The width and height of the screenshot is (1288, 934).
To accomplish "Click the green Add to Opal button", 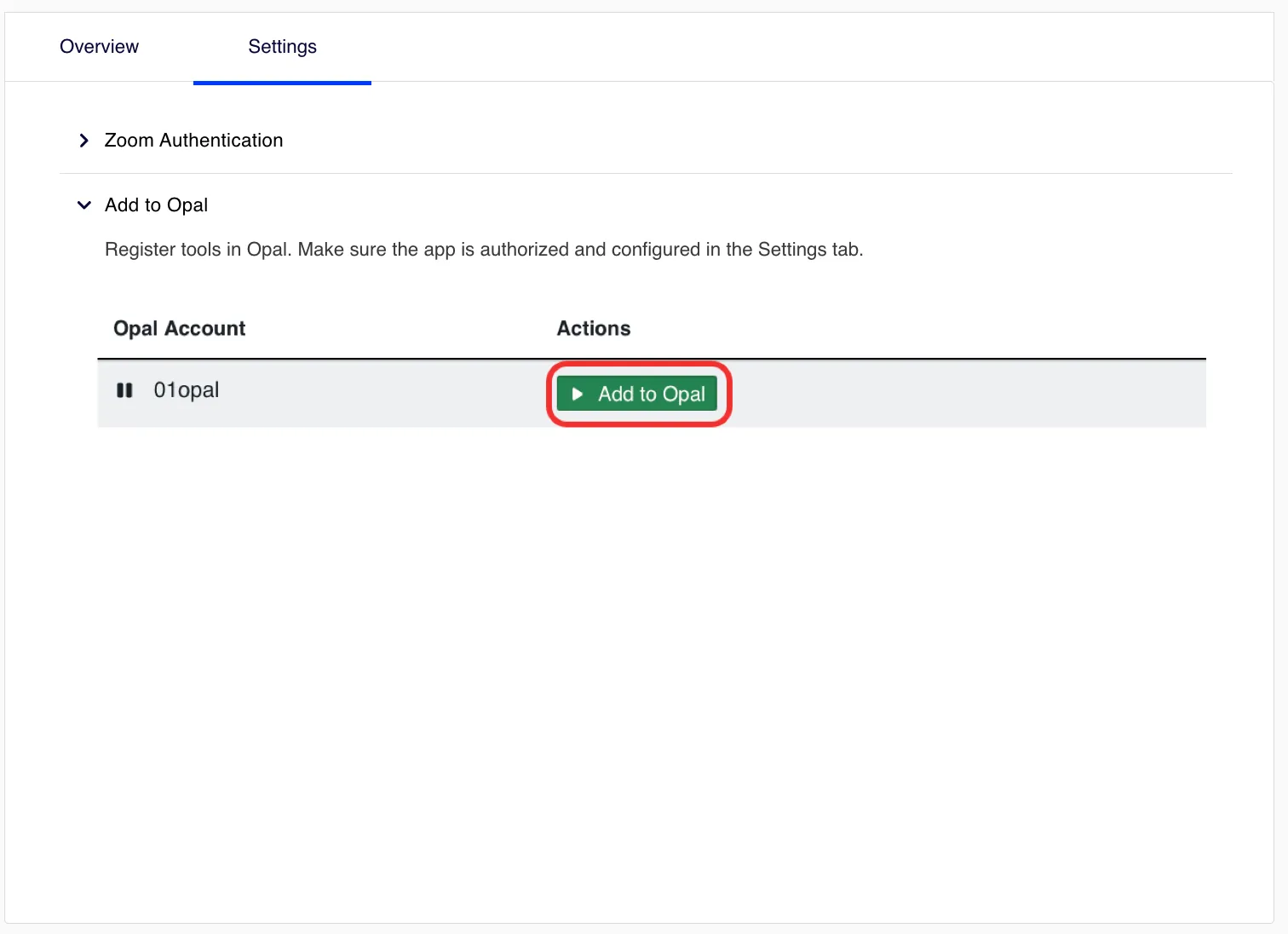I will (637, 394).
